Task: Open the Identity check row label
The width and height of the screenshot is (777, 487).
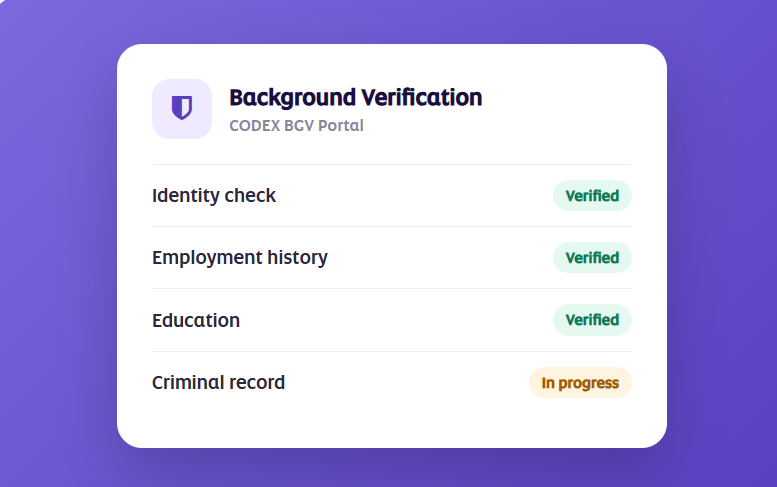Action: tap(214, 196)
